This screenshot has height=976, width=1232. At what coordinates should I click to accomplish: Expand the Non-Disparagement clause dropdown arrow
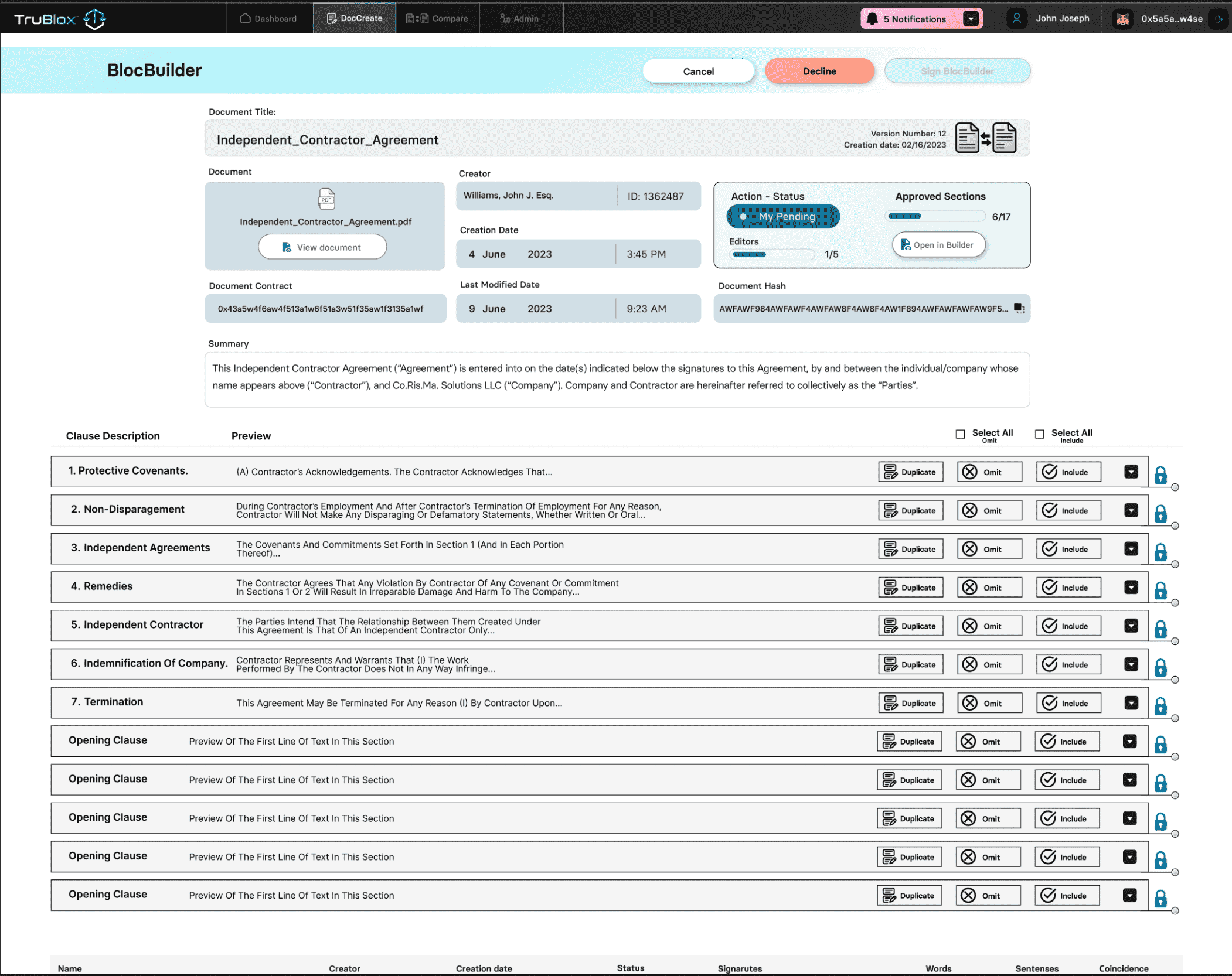(x=1131, y=510)
